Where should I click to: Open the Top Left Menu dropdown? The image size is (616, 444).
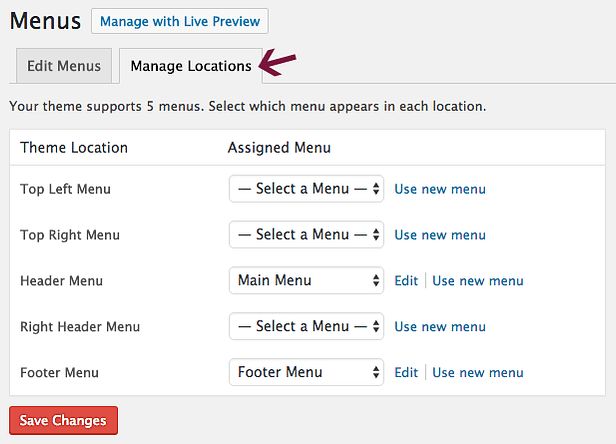(x=306, y=189)
